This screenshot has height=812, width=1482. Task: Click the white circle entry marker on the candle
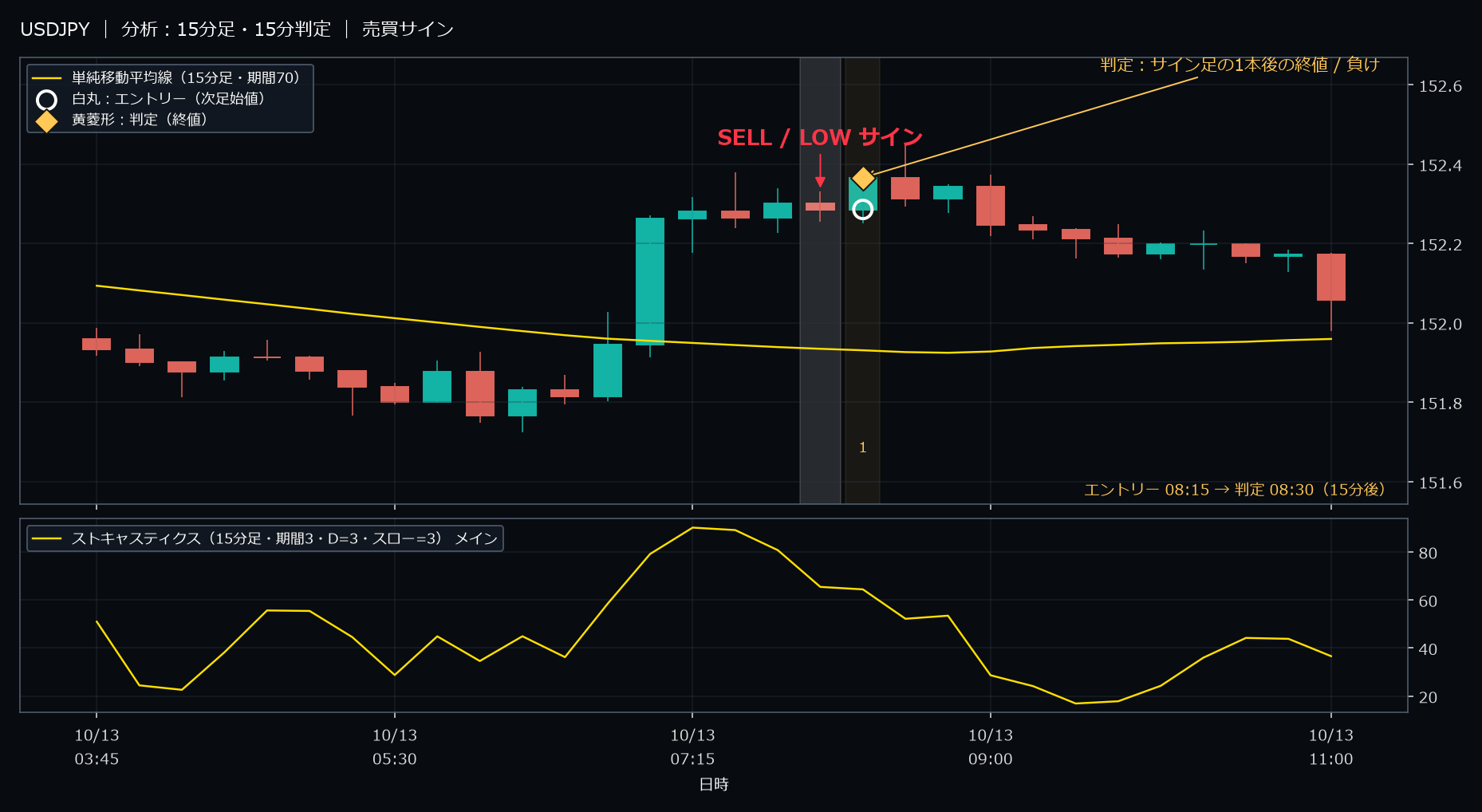pos(862,210)
